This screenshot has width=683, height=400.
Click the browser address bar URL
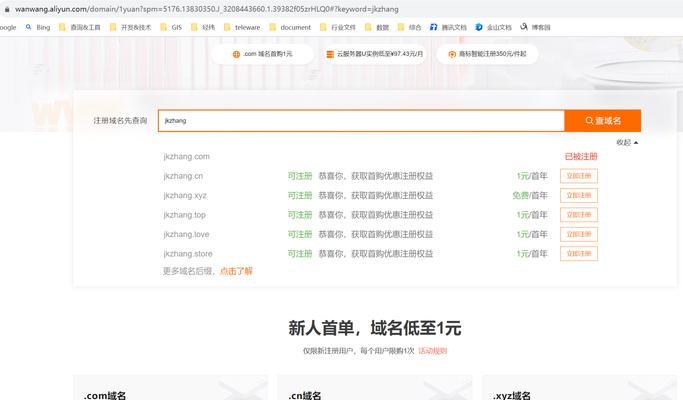click(207, 9)
